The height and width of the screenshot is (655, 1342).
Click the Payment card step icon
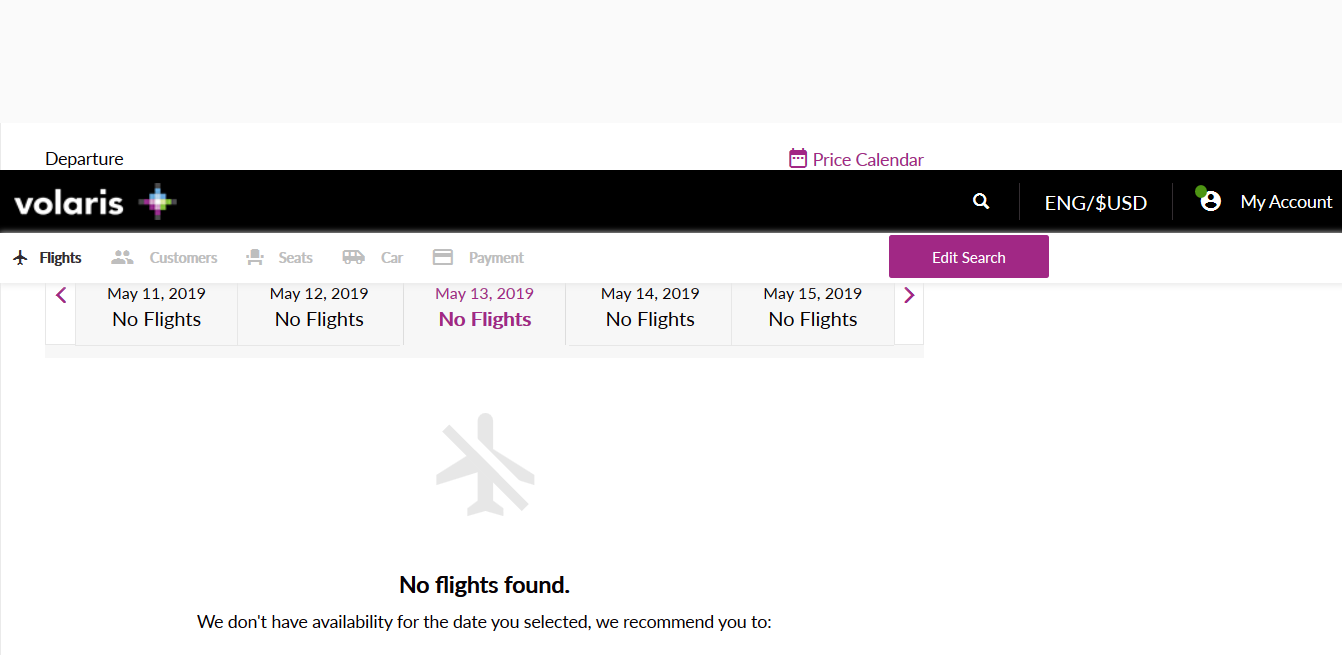[443, 257]
